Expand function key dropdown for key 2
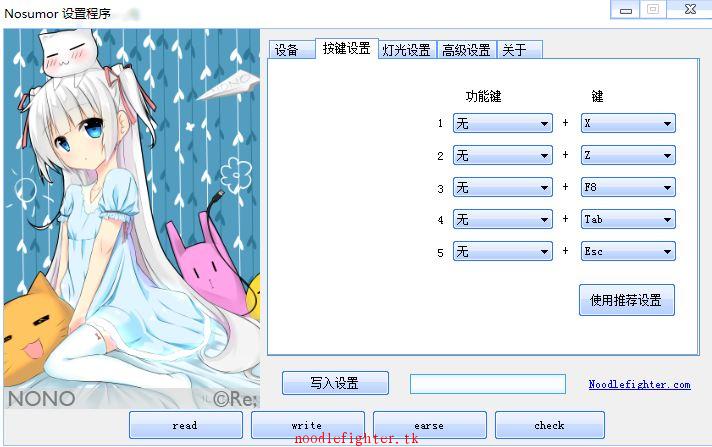Image resolution: width=712 pixels, height=447 pixels. [503, 155]
